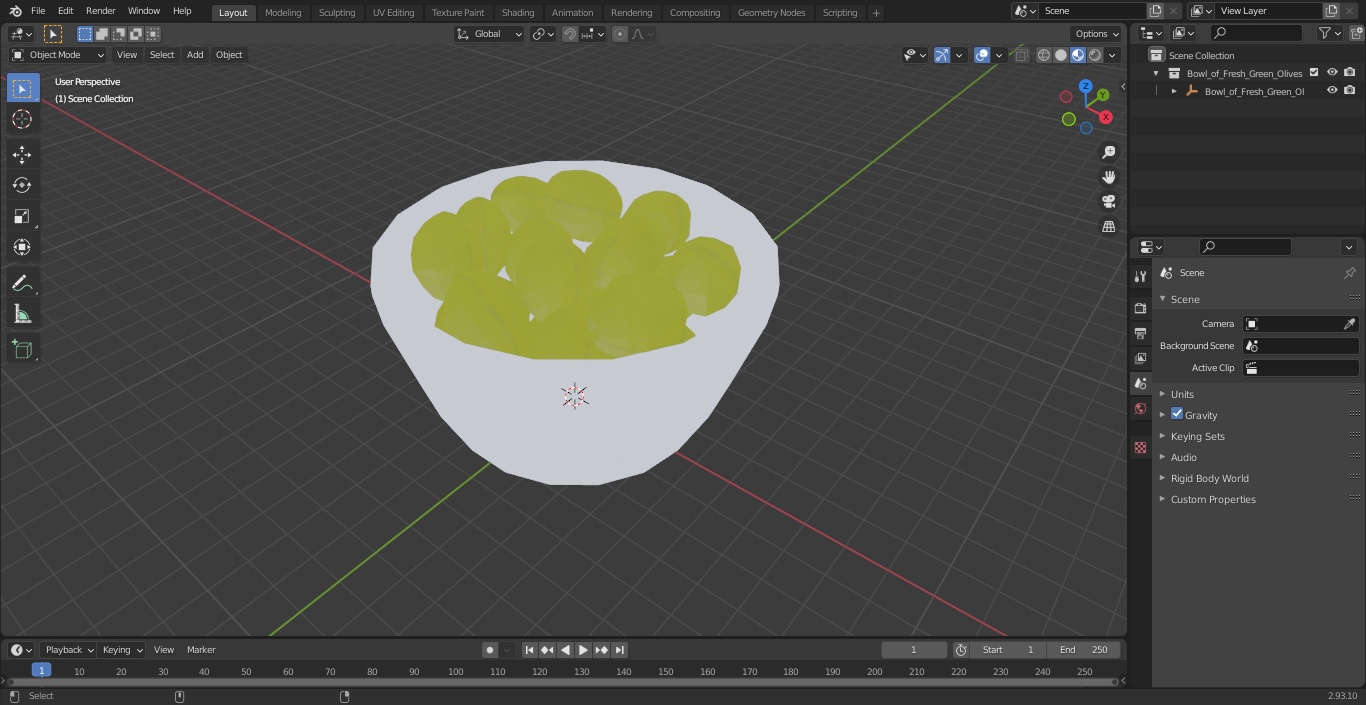Select the Cursor tool in viewport toolbar
This screenshot has width=1366, height=705.
(22, 120)
